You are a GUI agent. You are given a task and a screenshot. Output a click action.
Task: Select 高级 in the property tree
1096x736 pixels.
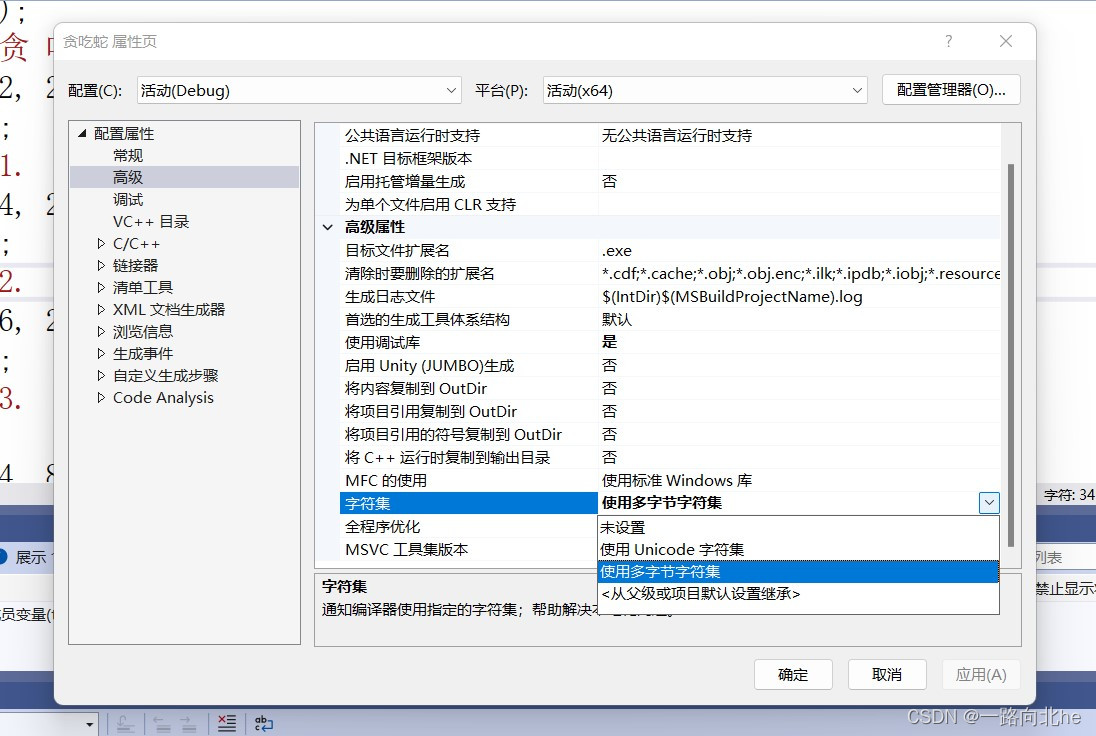point(128,178)
